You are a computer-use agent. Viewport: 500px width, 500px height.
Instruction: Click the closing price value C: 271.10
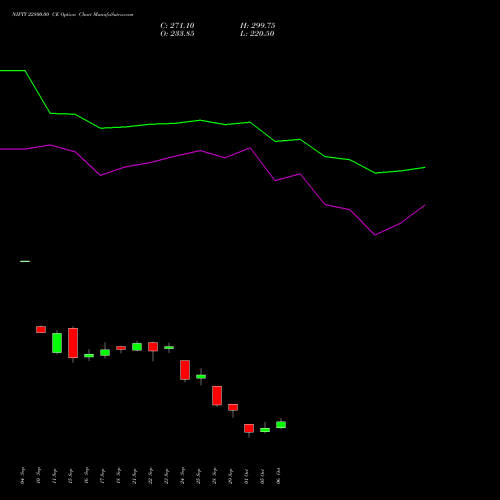click(x=177, y=26)
